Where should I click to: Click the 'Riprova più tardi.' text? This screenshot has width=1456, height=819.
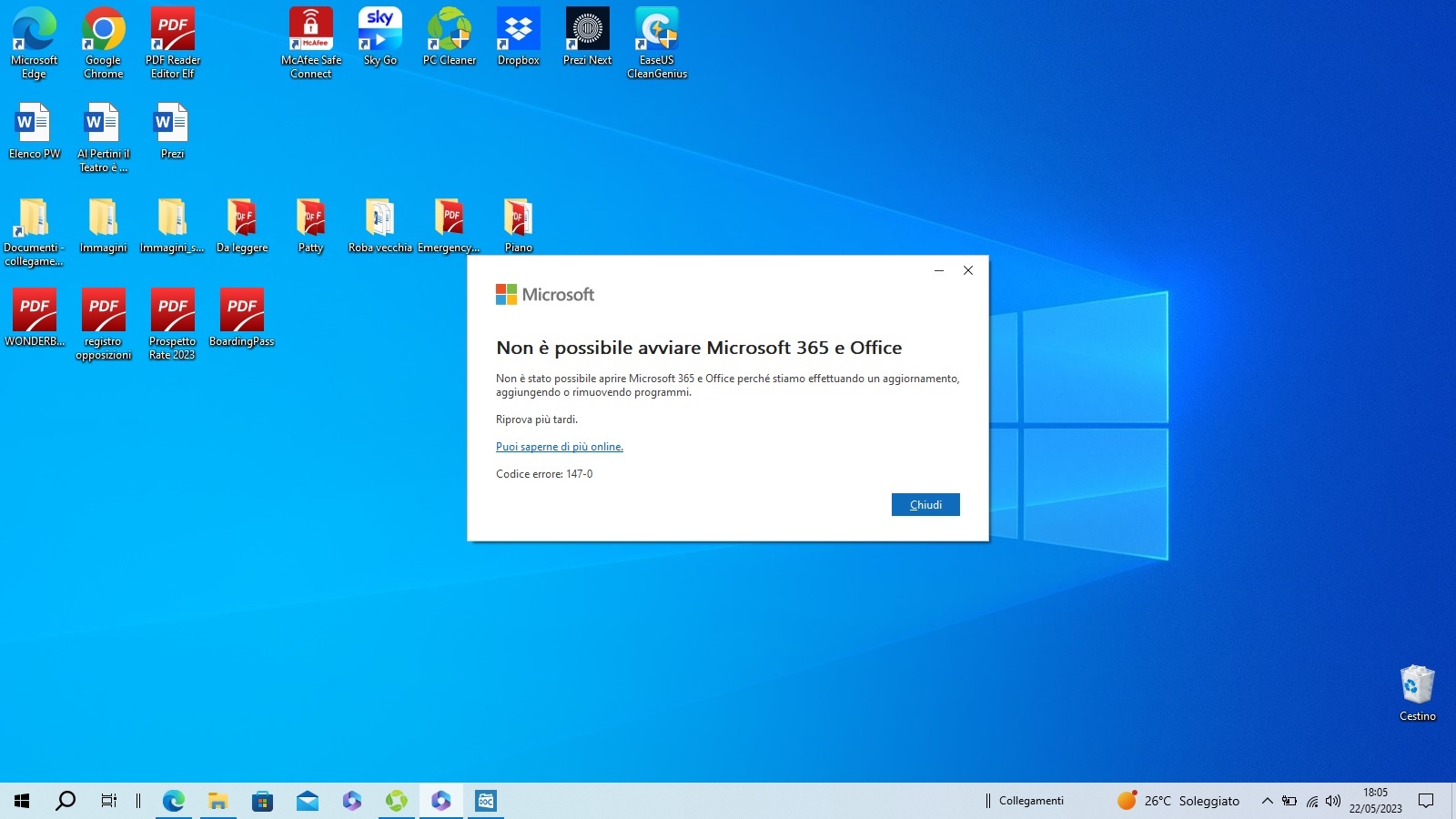537,420
